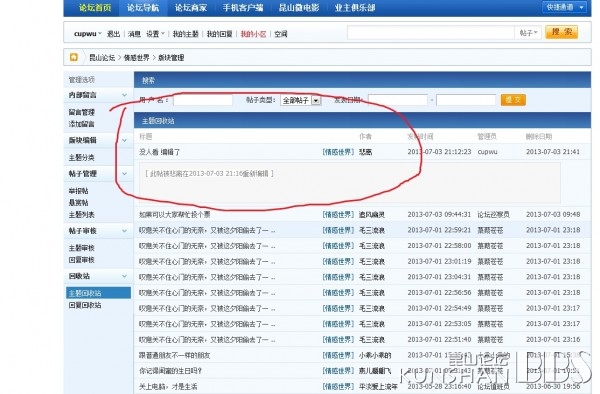Screen dimensions: 600x394
Task: Open the 我的主题 link
Action: pos(186,34)
